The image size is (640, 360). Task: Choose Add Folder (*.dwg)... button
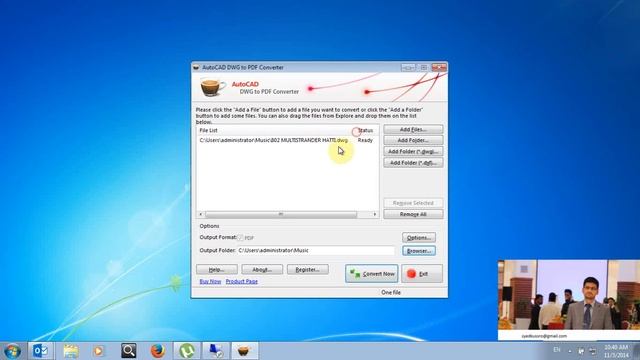click(x=413, y=151)
